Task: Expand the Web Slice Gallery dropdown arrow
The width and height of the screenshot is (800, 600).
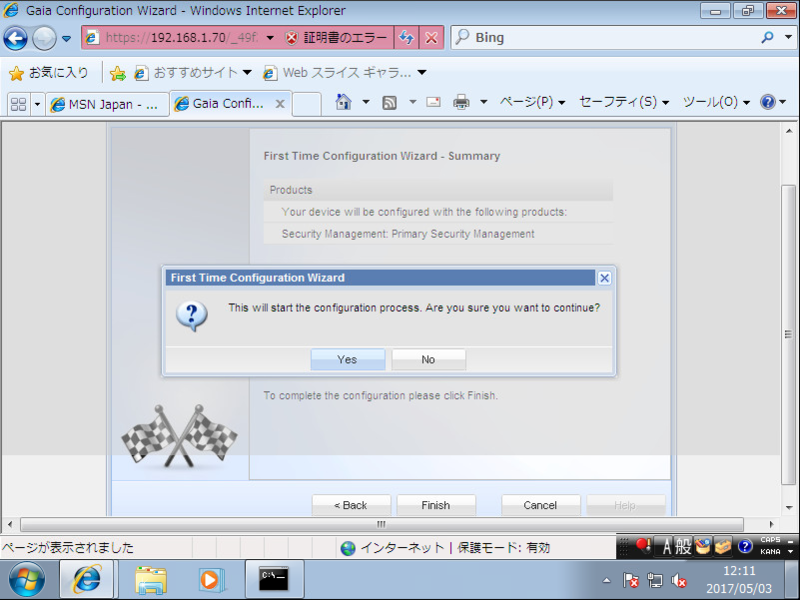Action: [x=422, y=72]
